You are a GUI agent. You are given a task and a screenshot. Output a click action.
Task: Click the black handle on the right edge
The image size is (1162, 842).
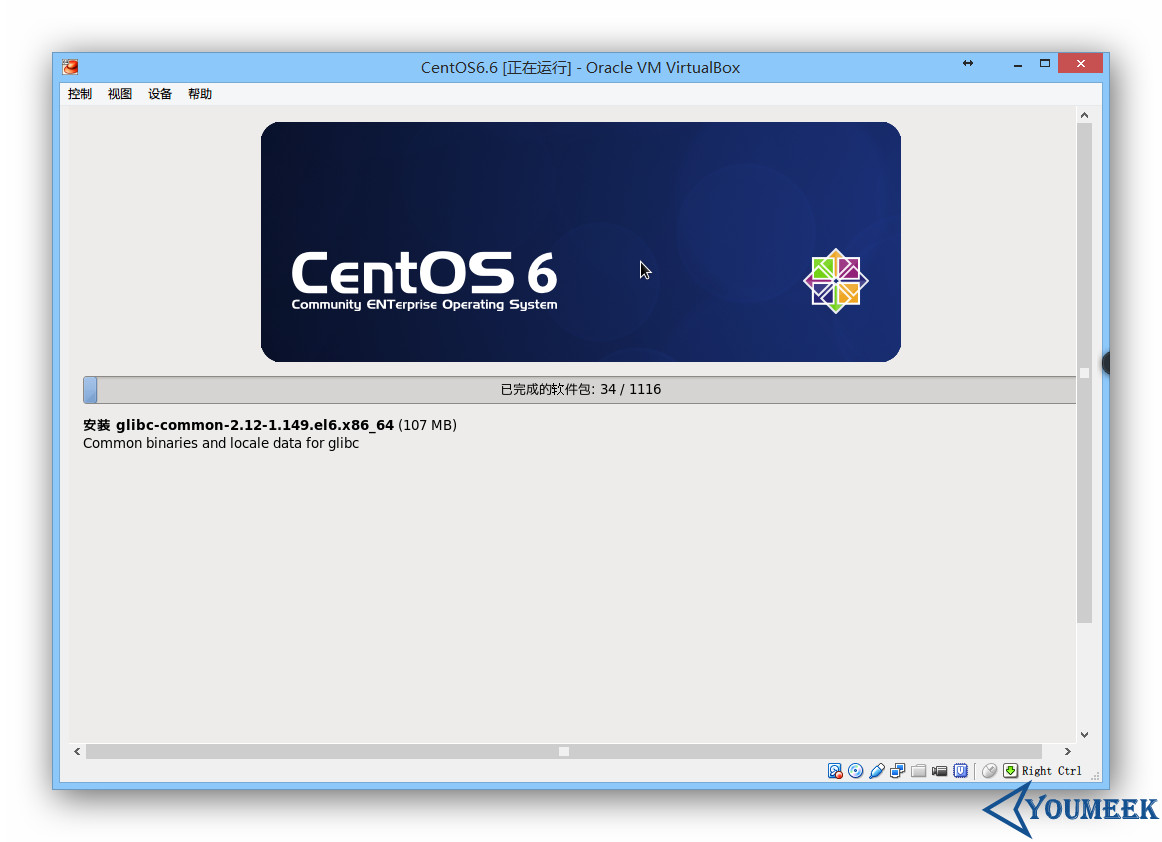click(1106, 364)
